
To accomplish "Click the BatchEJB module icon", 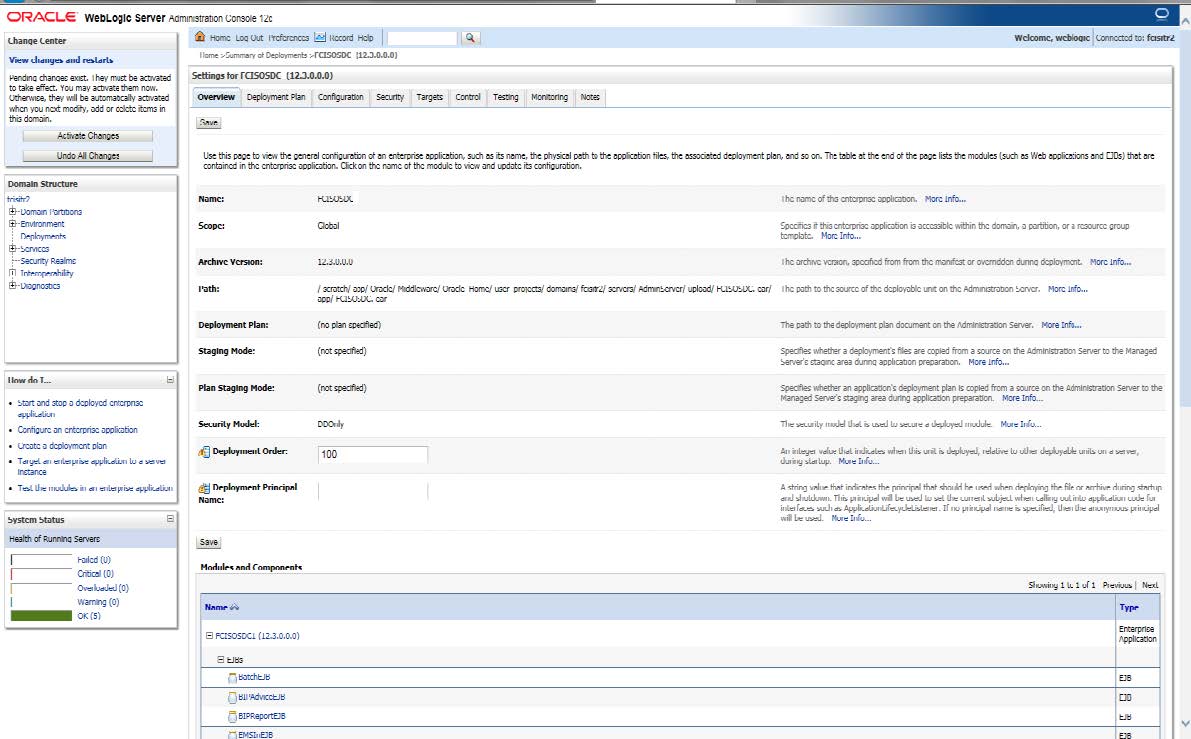I will [232, 677].
